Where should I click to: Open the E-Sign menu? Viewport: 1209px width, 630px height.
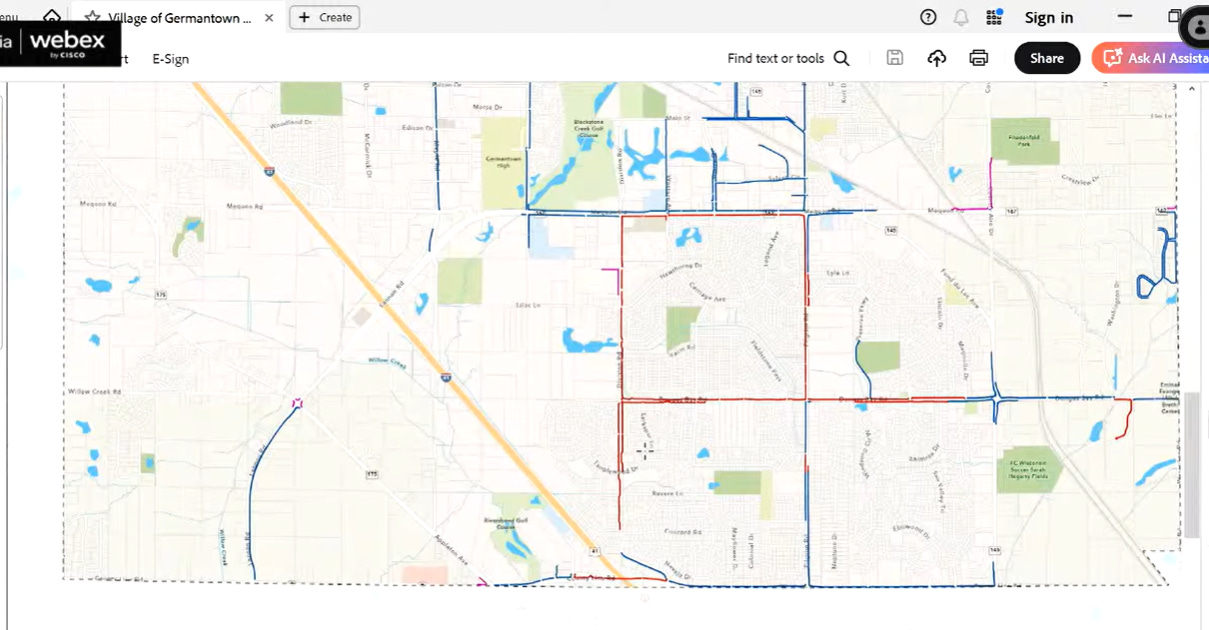[171, 59]
